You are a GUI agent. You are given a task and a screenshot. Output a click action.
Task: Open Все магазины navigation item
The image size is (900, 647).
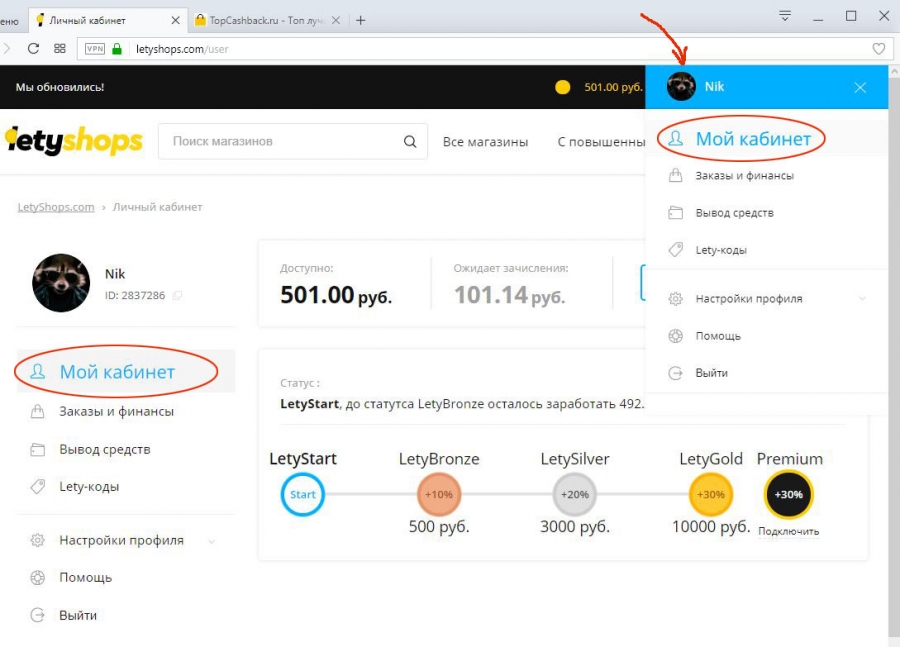pos(485,142)
